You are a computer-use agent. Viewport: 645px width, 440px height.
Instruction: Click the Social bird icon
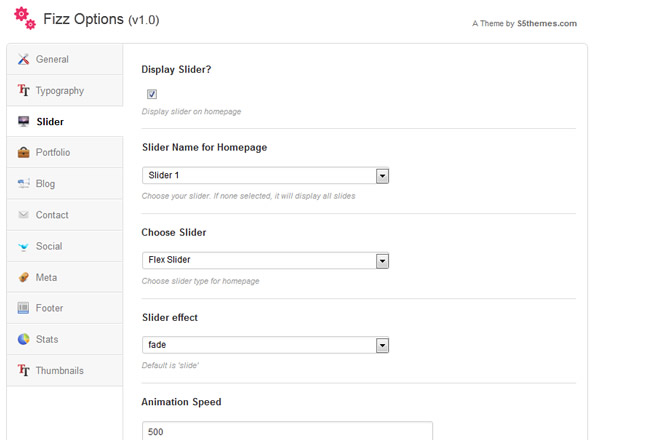point(23,246)
